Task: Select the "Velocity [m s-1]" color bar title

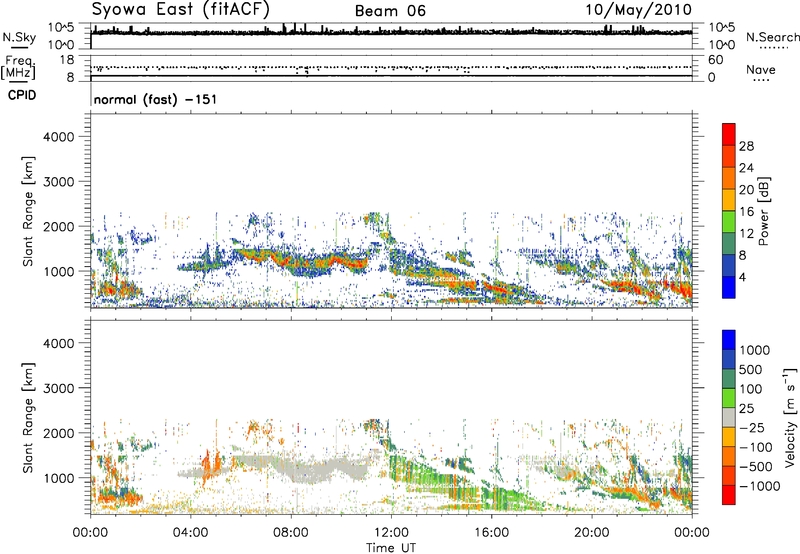Action: click(x=790, y=417)
